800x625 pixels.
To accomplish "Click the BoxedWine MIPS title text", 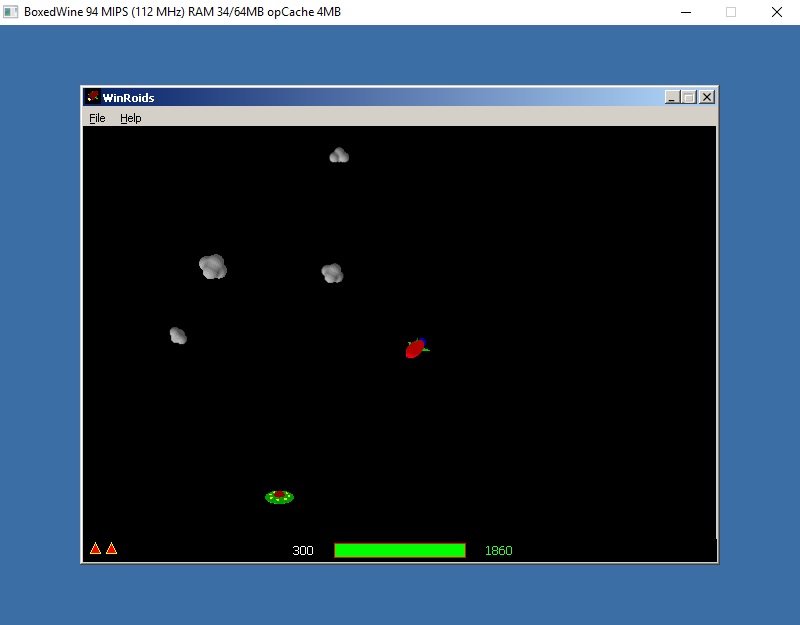I will click(182, 12).
